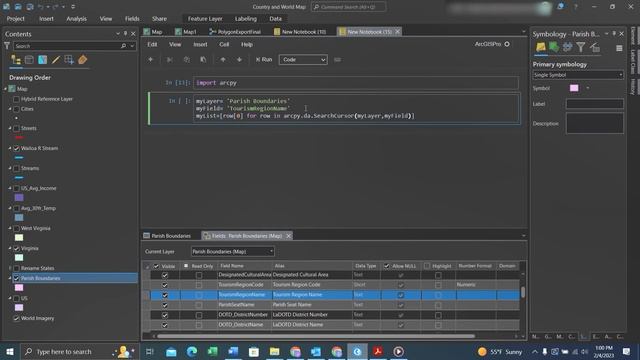640x360 pixels.
Task: Insert notebook cell below with plus icon
Action: click(x=150, y=60)
